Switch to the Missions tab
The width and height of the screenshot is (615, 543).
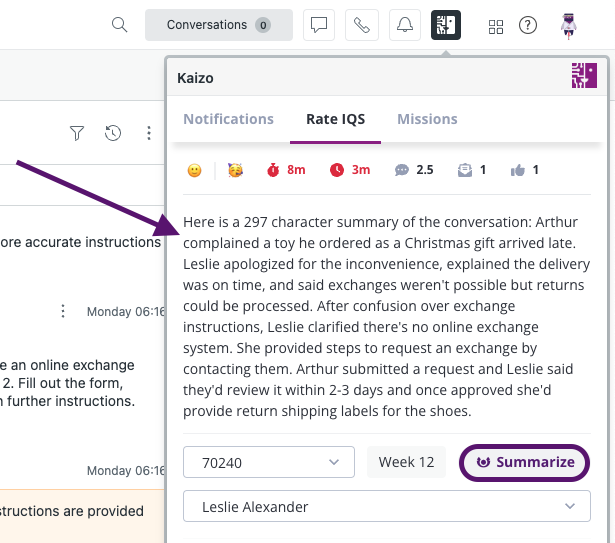(x=427, y=119)
